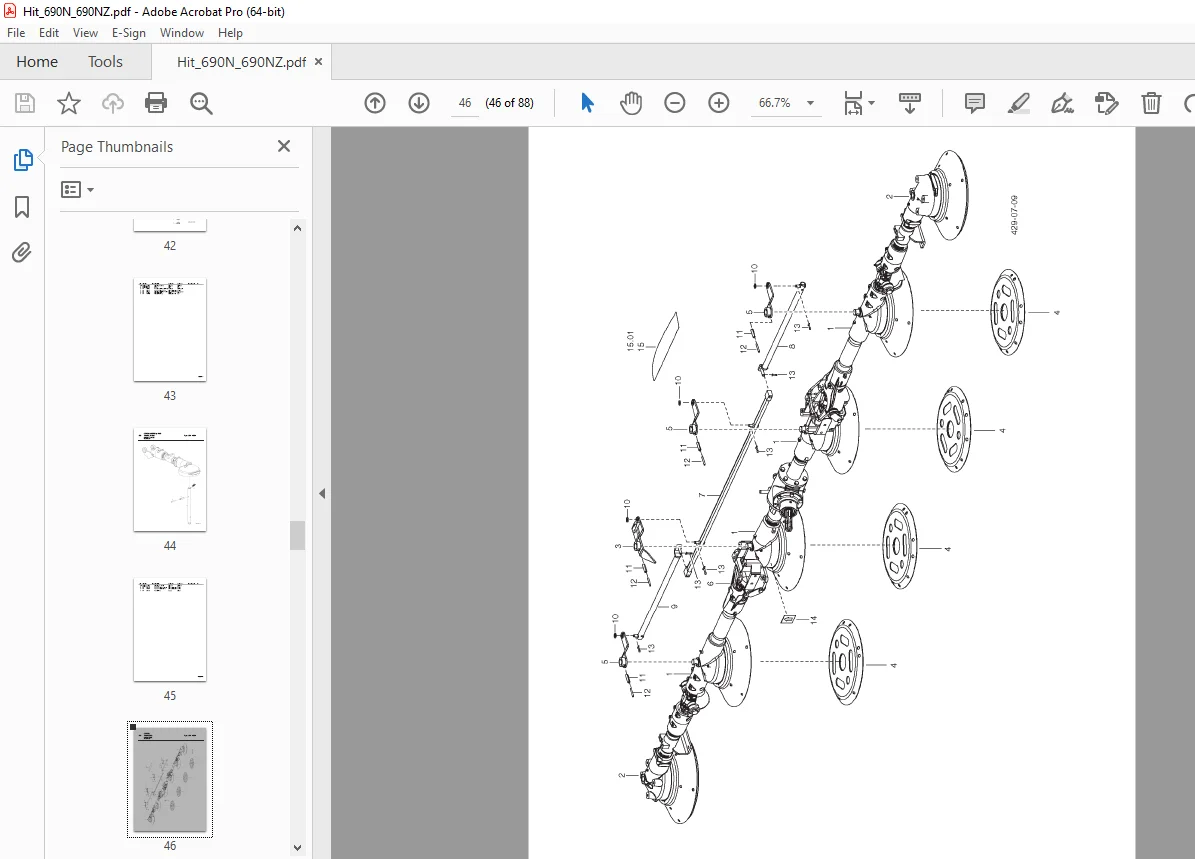Activate the Hand pan tool
This screenshot has height=859, width=1195.
point(631,103)
